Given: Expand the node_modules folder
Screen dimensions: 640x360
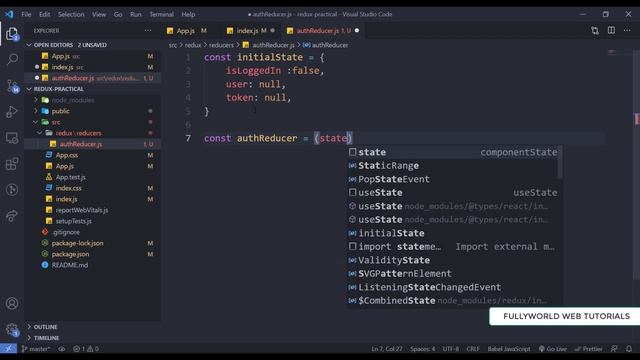Looking at the screenshot, I should click(x=93, y=100).
